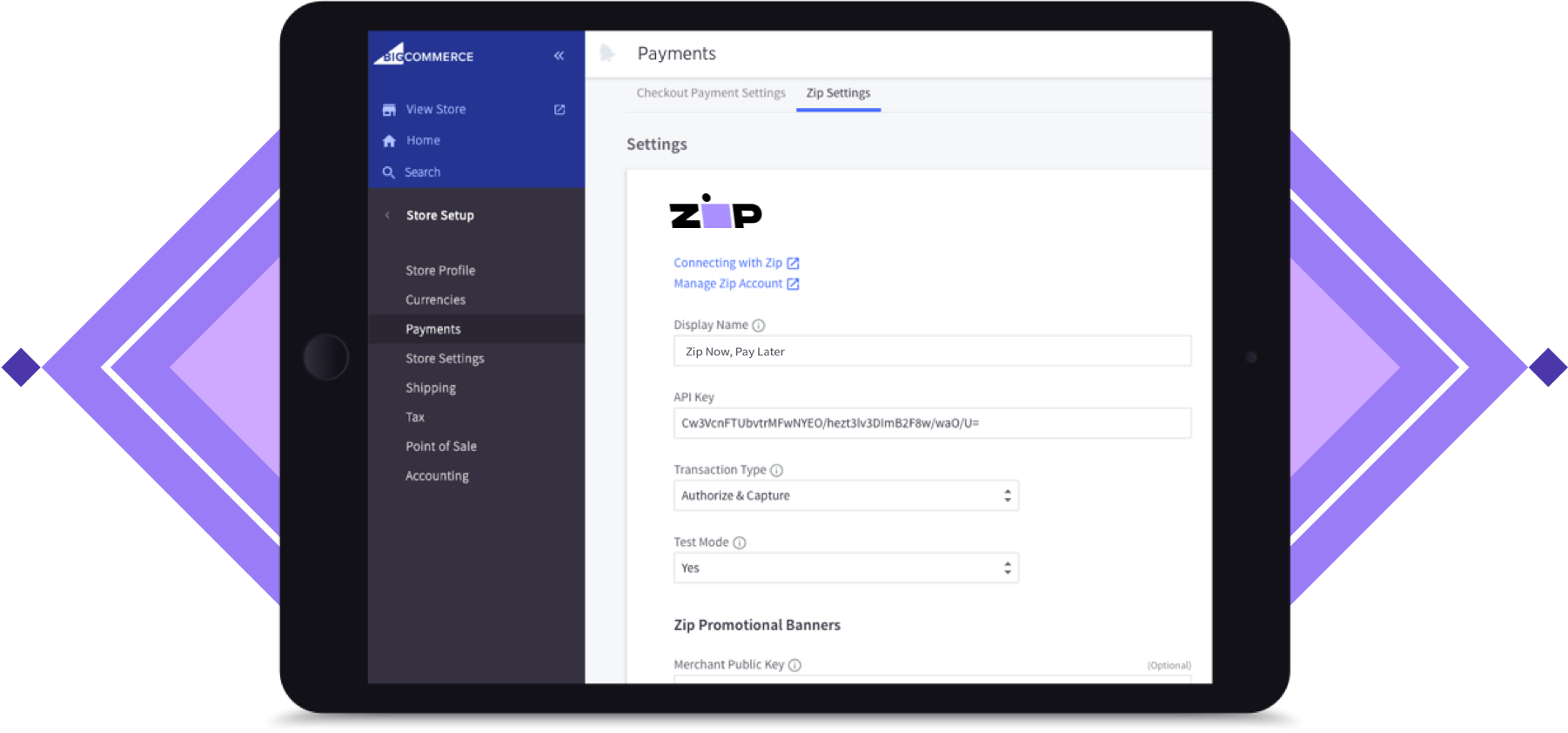Click the Home house icon
Image resolution: width=1568 pixels, height=733 pixels.
389,141
